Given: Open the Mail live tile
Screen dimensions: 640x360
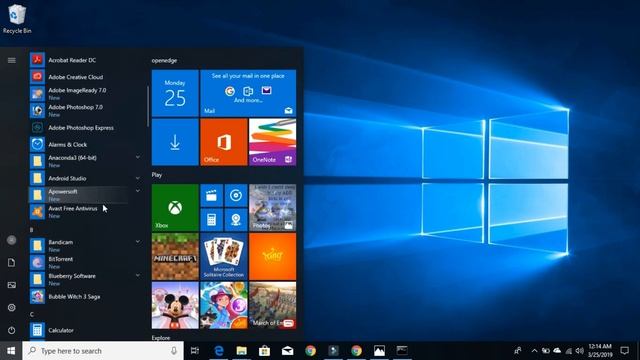Looking at the screenshot, I should point(248,93).
